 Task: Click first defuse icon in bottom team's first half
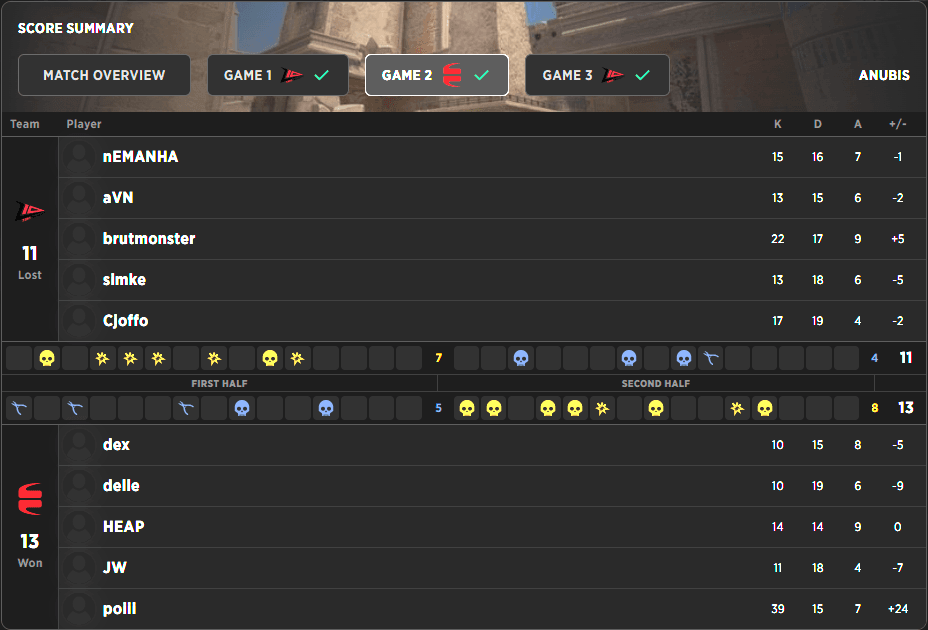point(19,408)
